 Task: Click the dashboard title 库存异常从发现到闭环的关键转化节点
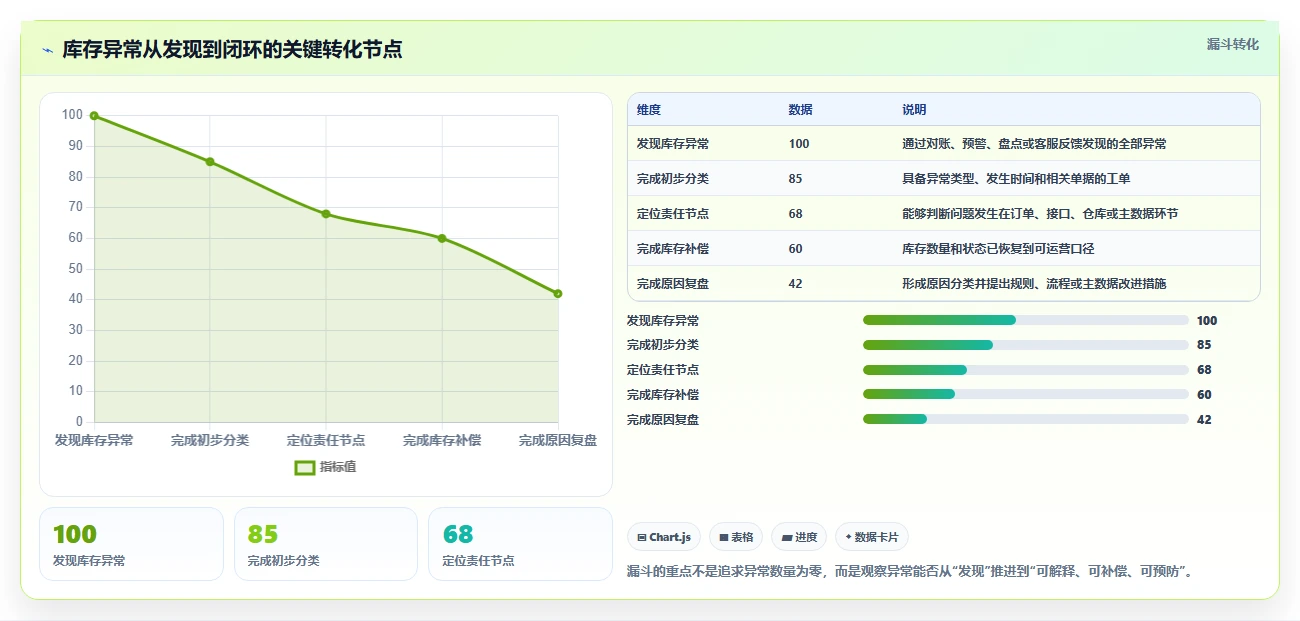coord(233,49)
